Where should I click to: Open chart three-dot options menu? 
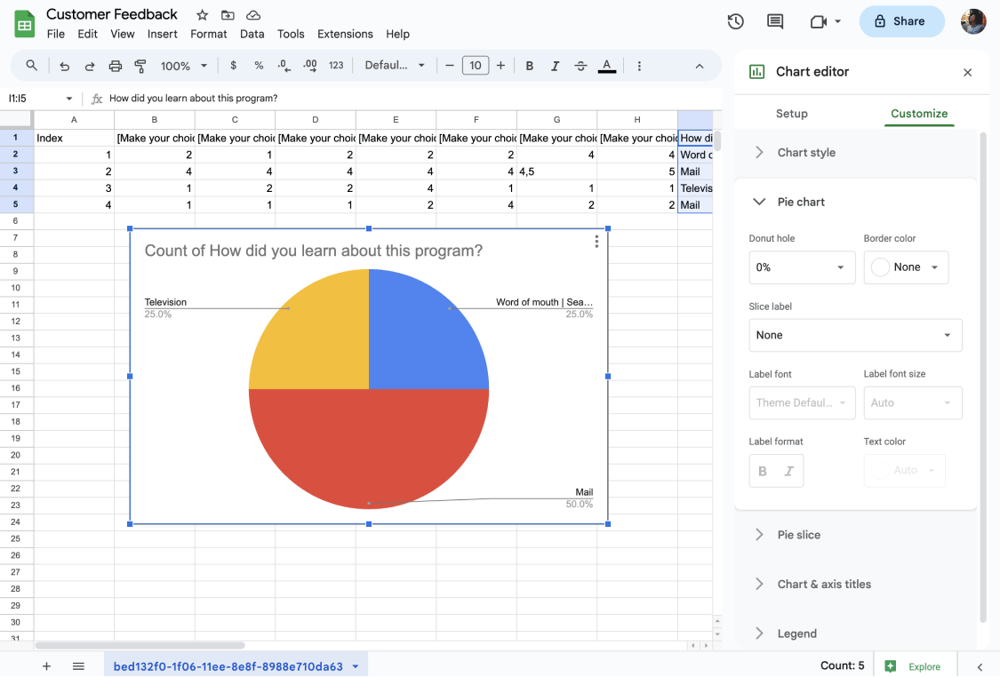(597, 241)
